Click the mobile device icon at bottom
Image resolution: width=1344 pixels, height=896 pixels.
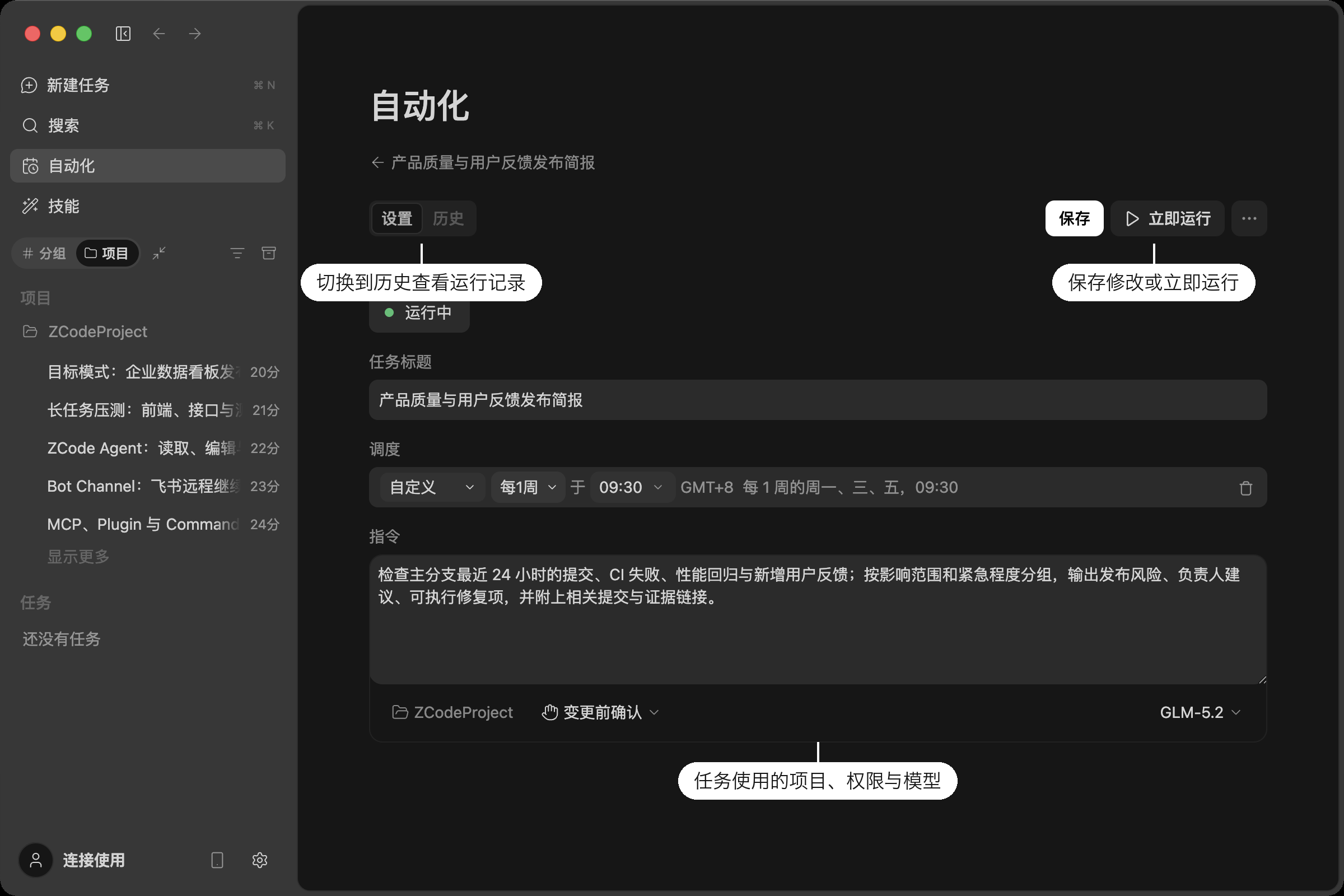pyautogui.click(x=217, y=860)
